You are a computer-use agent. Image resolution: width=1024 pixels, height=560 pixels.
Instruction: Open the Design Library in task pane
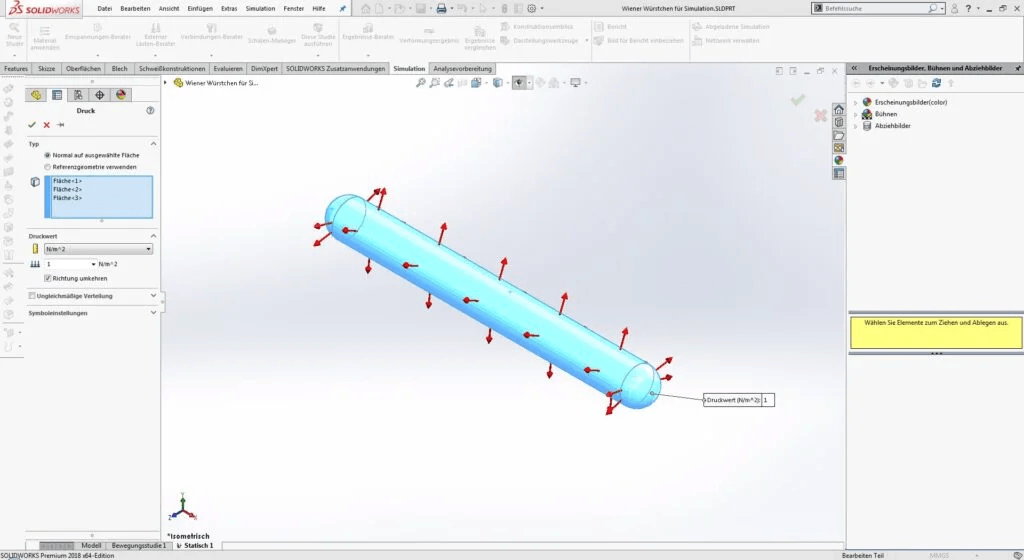pos(838,122)
